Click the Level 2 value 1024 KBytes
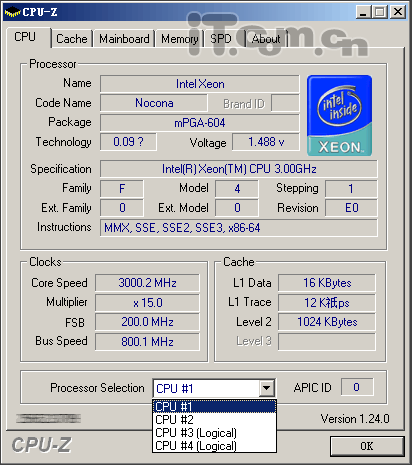412x465 pixels. 327,322
